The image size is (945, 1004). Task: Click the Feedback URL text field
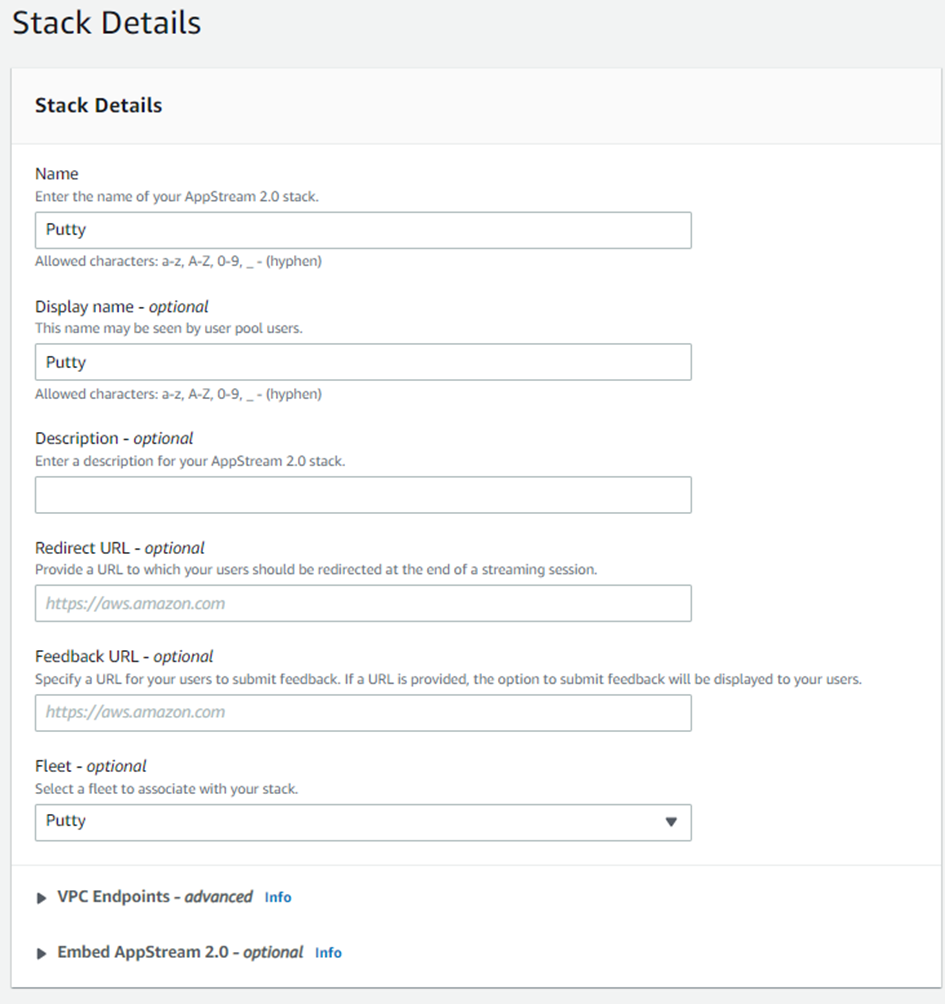[362, 713]
